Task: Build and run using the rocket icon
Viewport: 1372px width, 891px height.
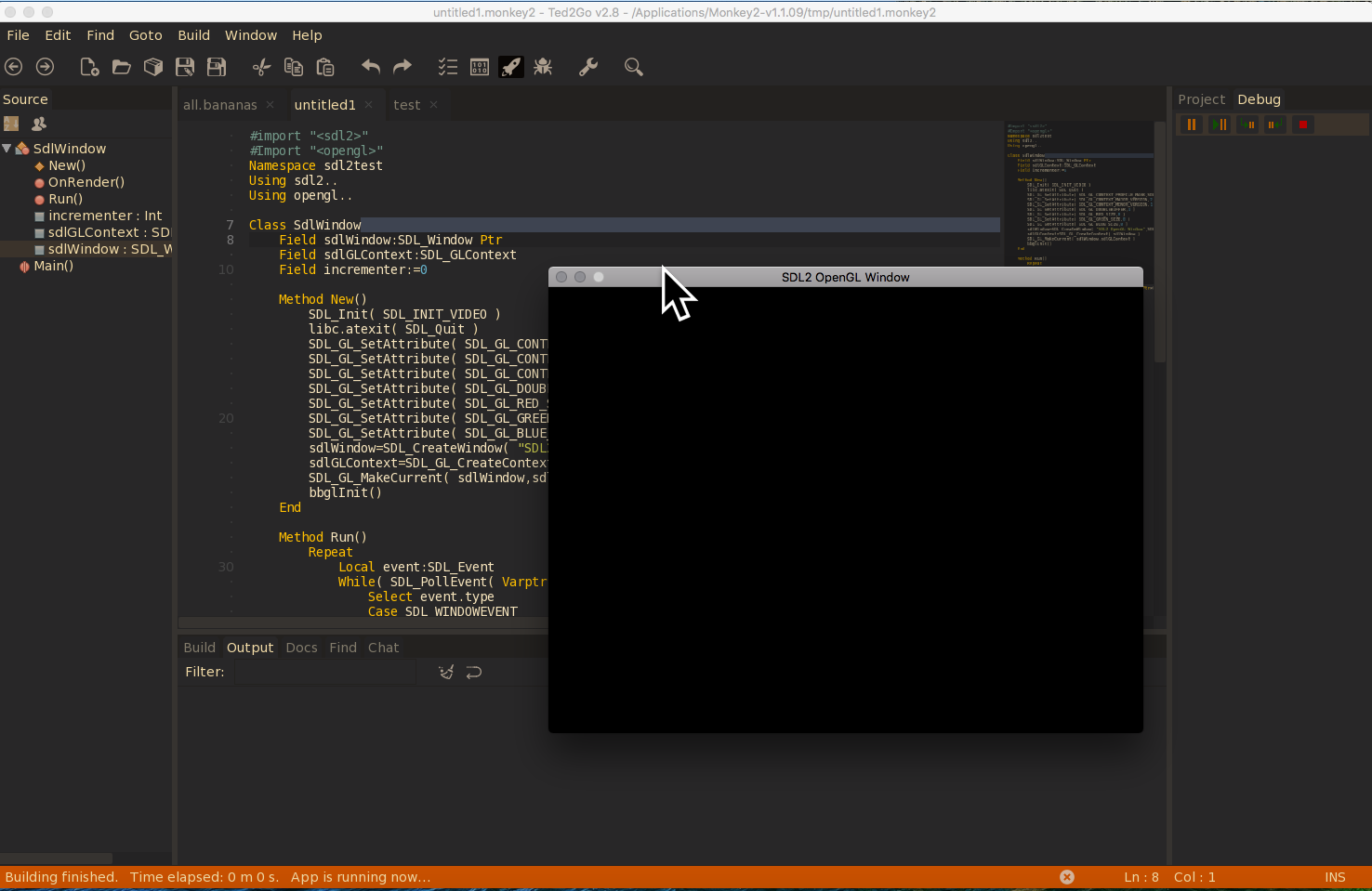Action: (510, 66)
